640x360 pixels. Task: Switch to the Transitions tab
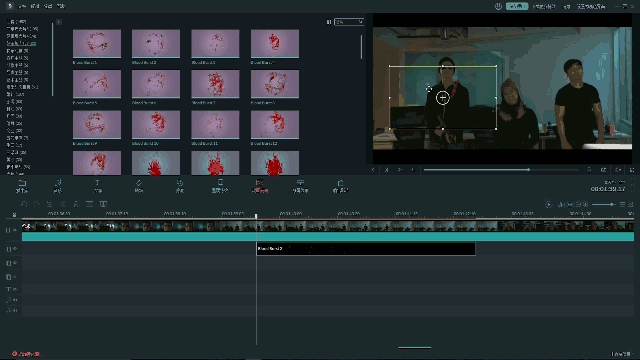coord(139,186)
